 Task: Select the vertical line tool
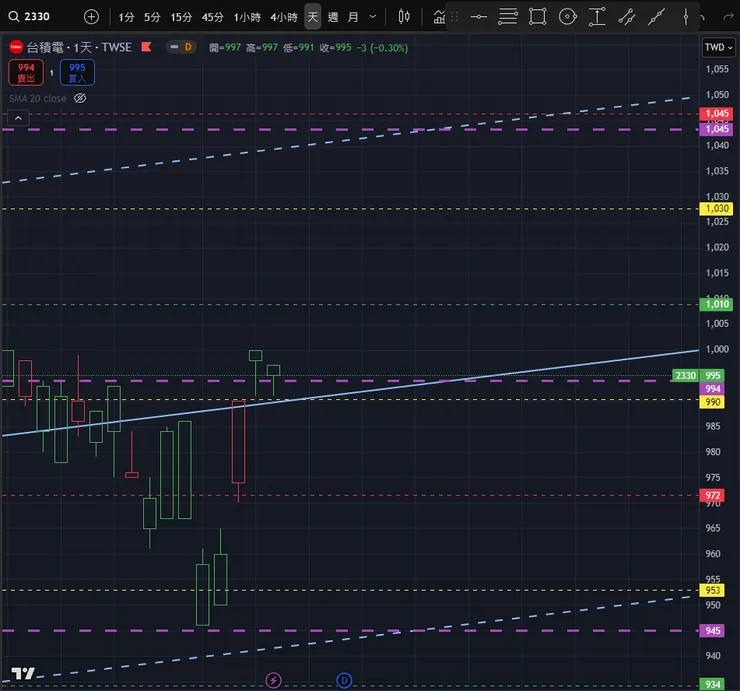[x=686, y=17]
